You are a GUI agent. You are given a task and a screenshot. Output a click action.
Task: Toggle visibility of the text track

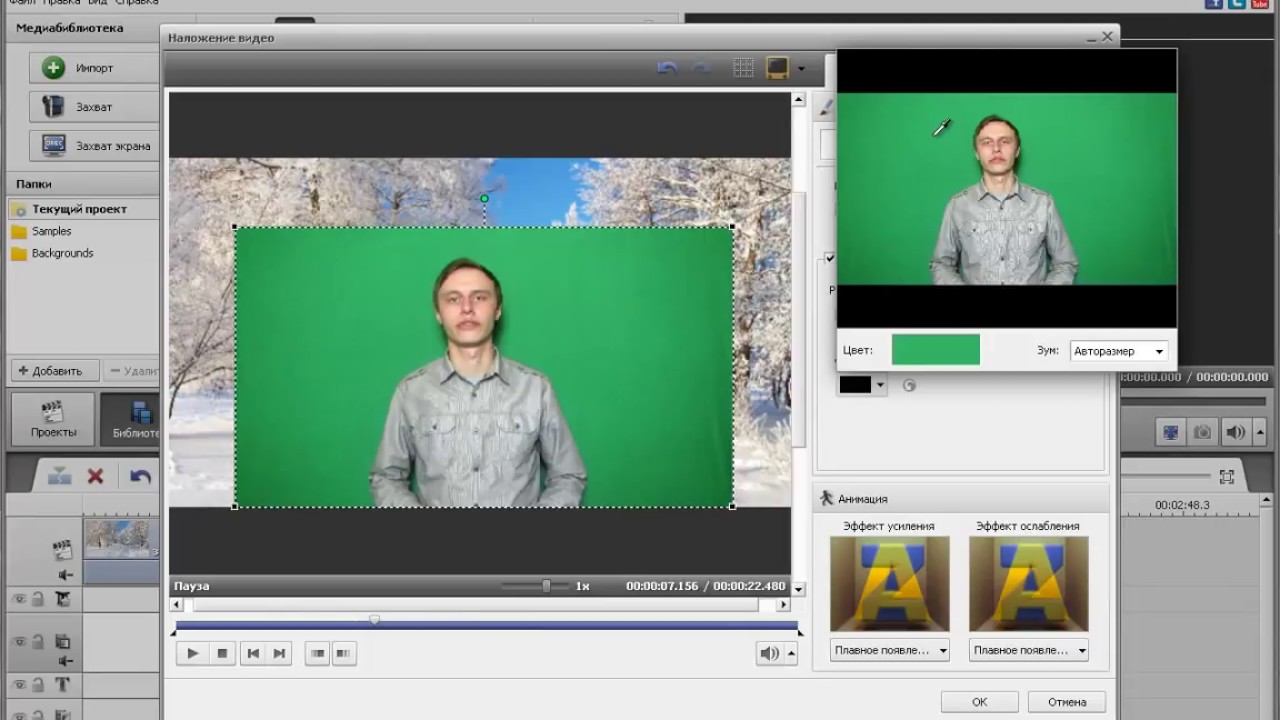[x=18, y=685]
